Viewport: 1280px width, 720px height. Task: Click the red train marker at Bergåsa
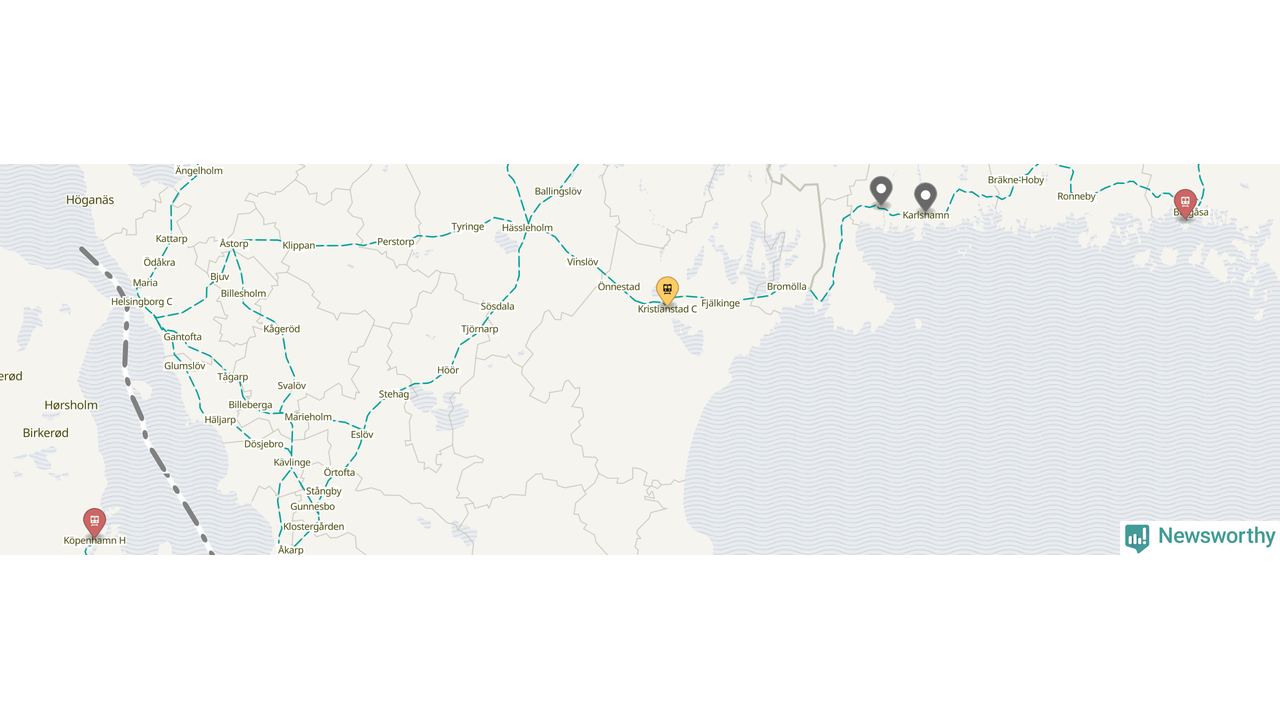coord(1185,204)
